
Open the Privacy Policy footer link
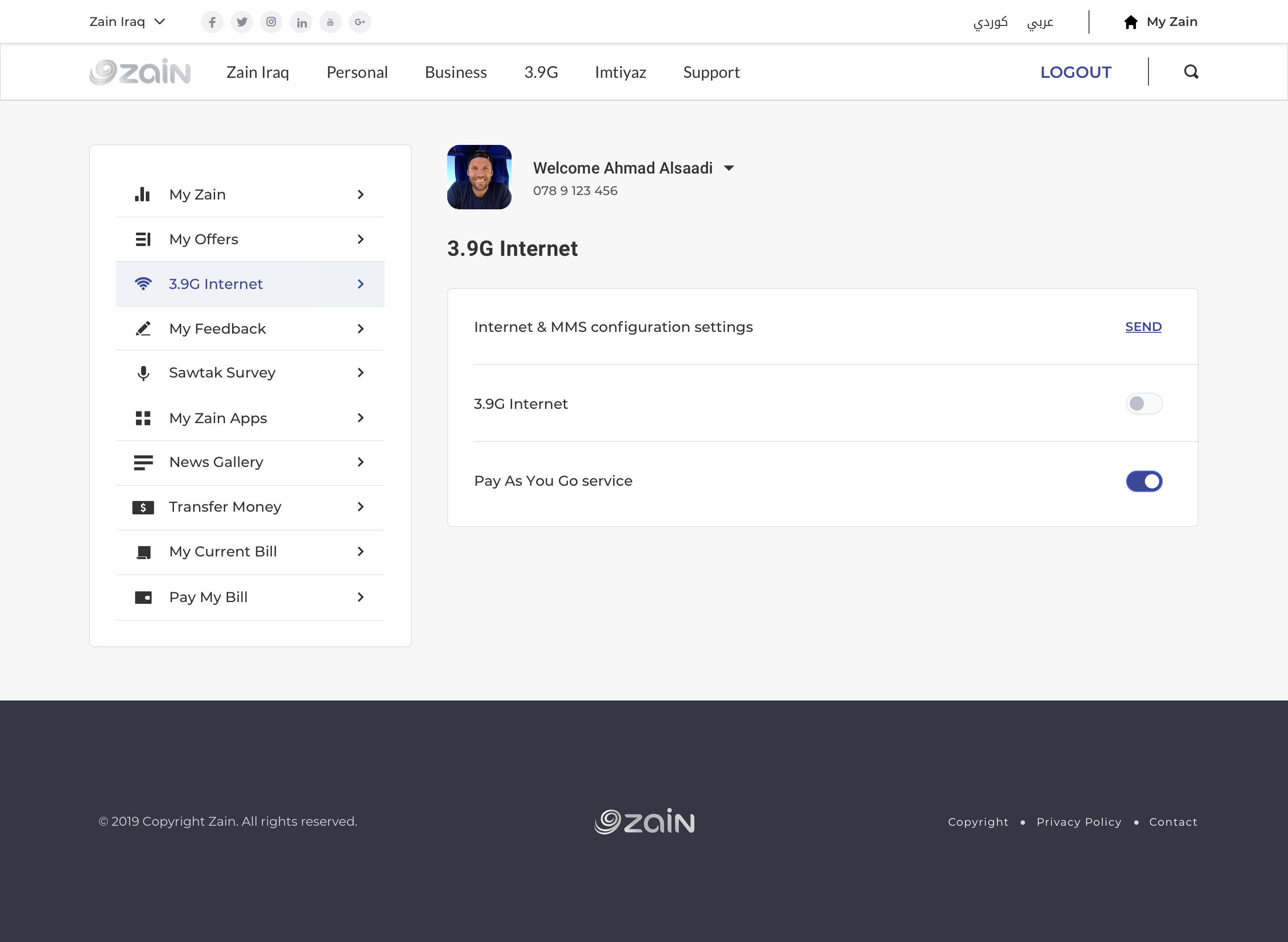pos(1079,822)
